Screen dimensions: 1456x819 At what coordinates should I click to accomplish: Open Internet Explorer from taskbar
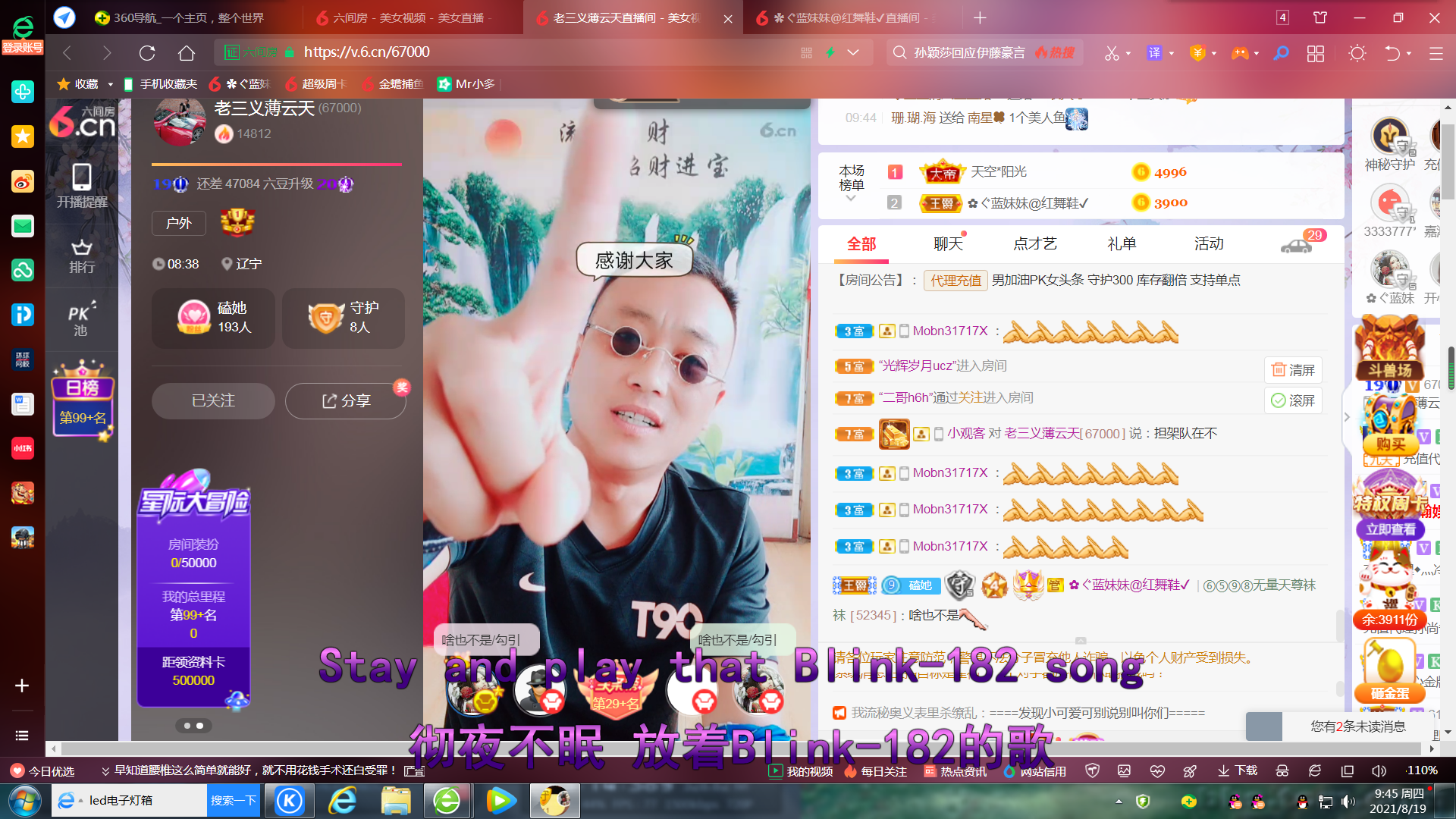tap(343, 801)
